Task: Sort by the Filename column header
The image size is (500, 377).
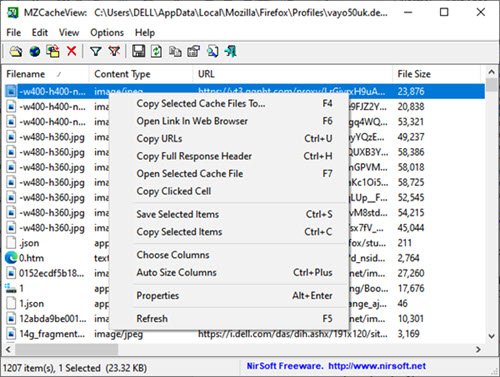Action: click(46, 74)
